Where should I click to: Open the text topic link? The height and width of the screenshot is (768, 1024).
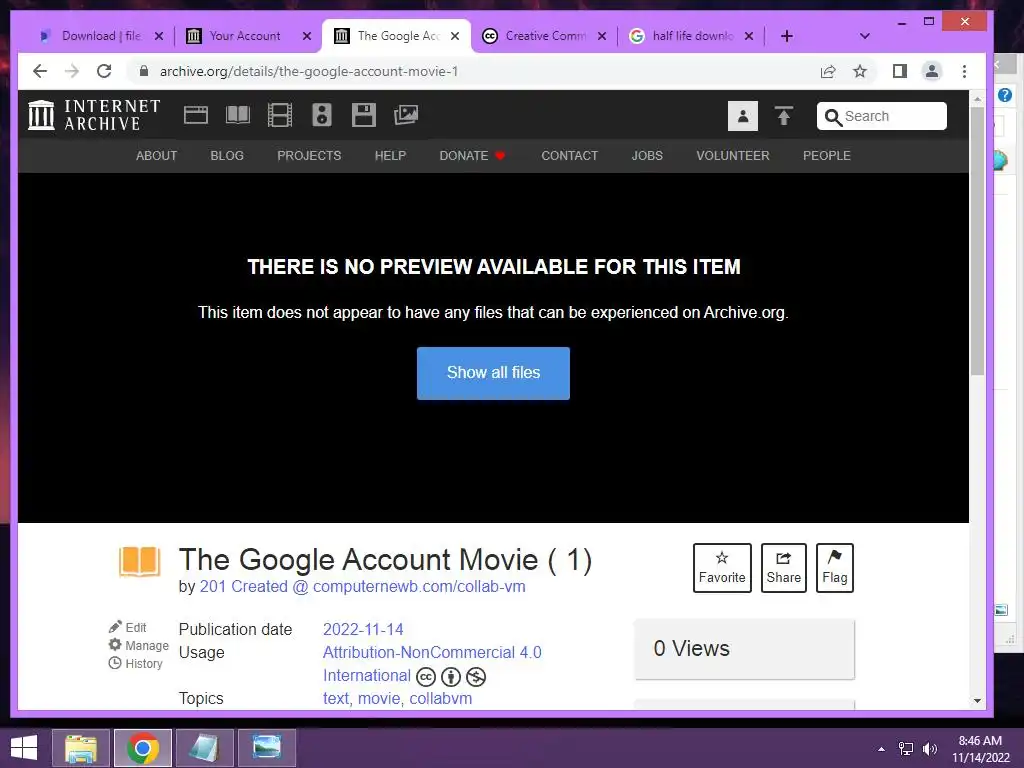[336, 699]
